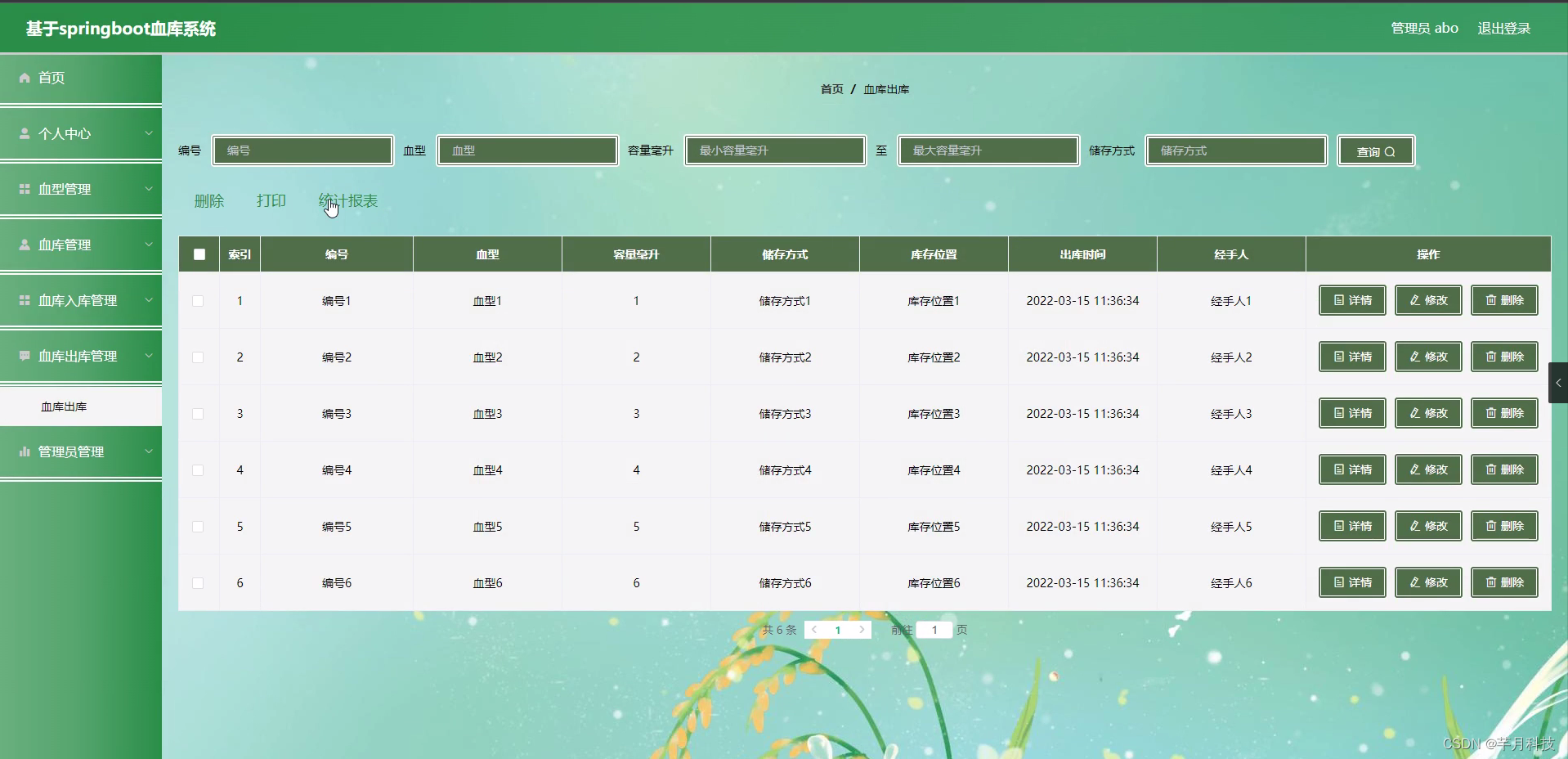Click the 个人中心 person icon
The width and height of the screenshot is (1568, 759).
pos(23,133)
